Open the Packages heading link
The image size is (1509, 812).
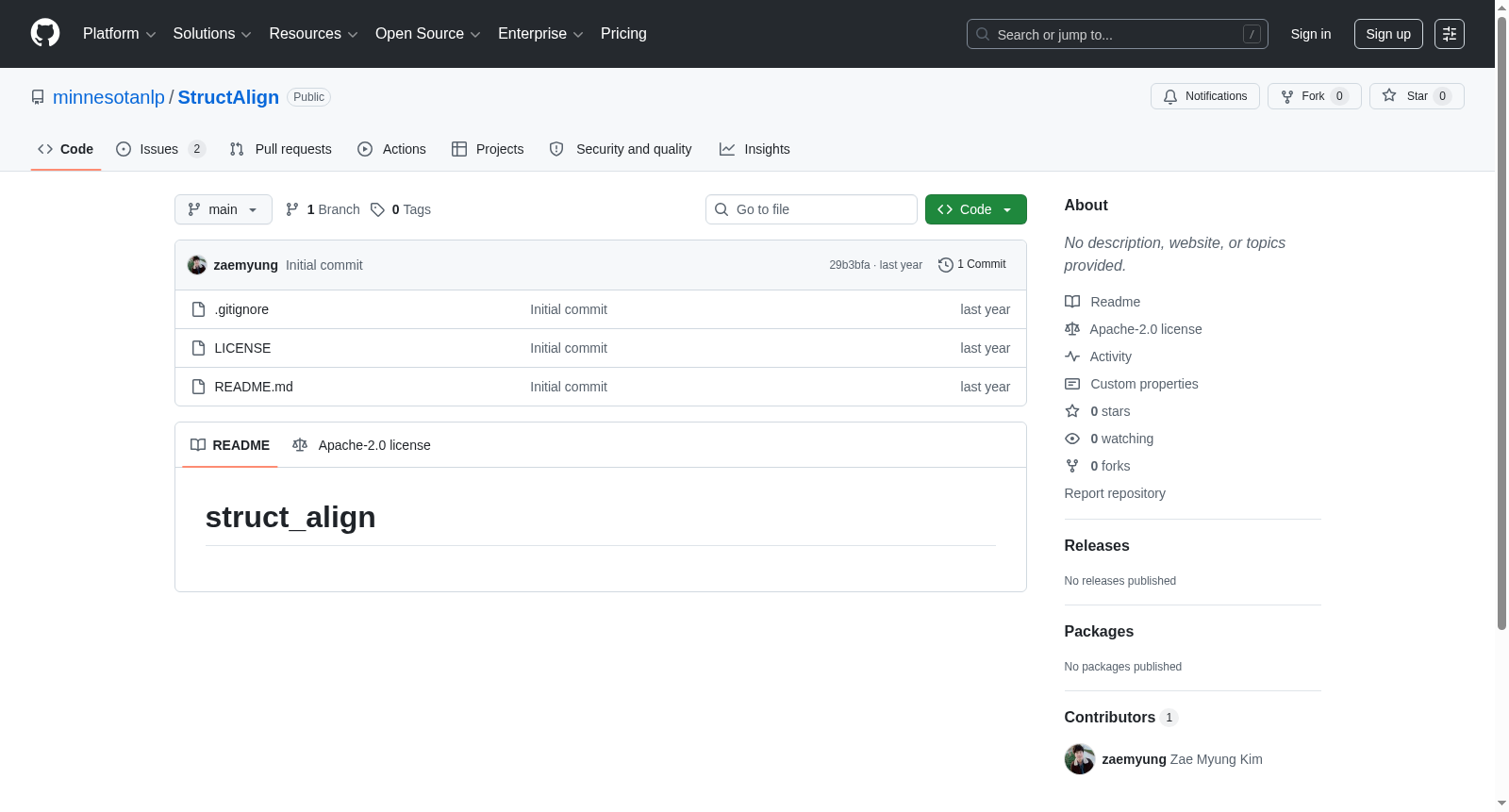pyautogui.click(x=1099, y=632)
